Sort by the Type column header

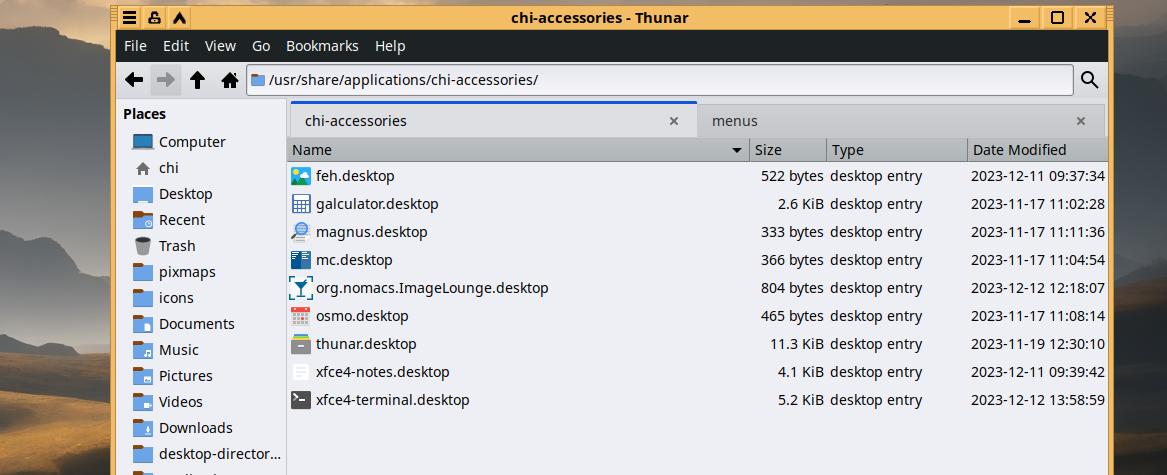pyautogui.click(x=897, y=150)
